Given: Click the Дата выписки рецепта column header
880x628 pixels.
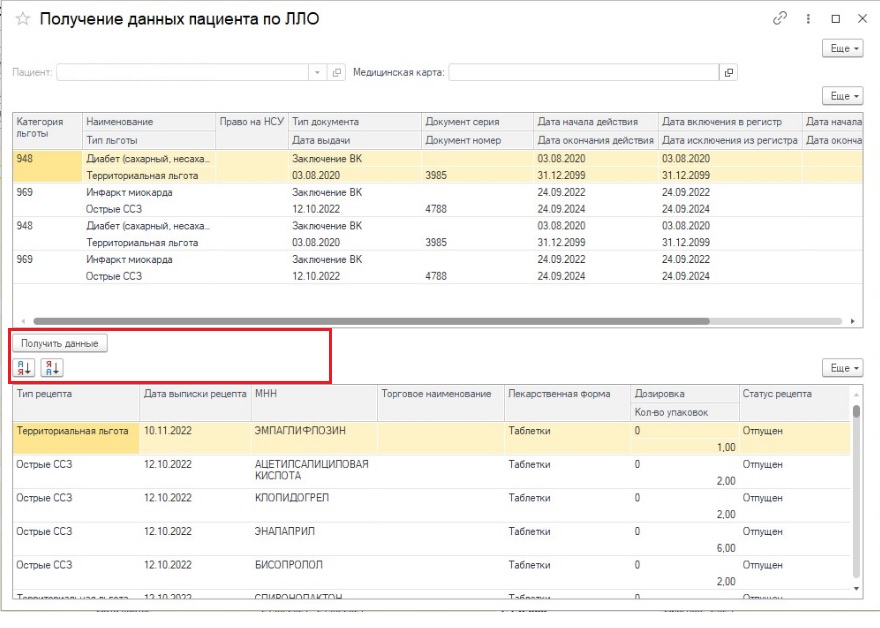Looking at the screenshot, I should 194,394.
